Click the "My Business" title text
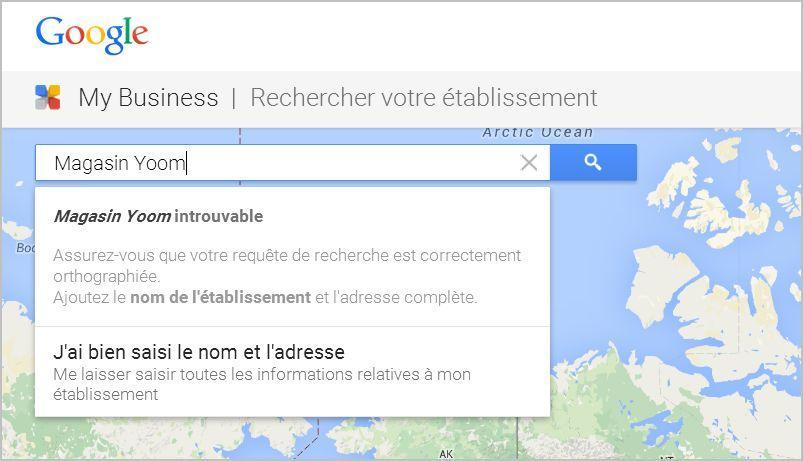This screenshot has width=803, height=461. pyautogui.click(x=148, y=98)
